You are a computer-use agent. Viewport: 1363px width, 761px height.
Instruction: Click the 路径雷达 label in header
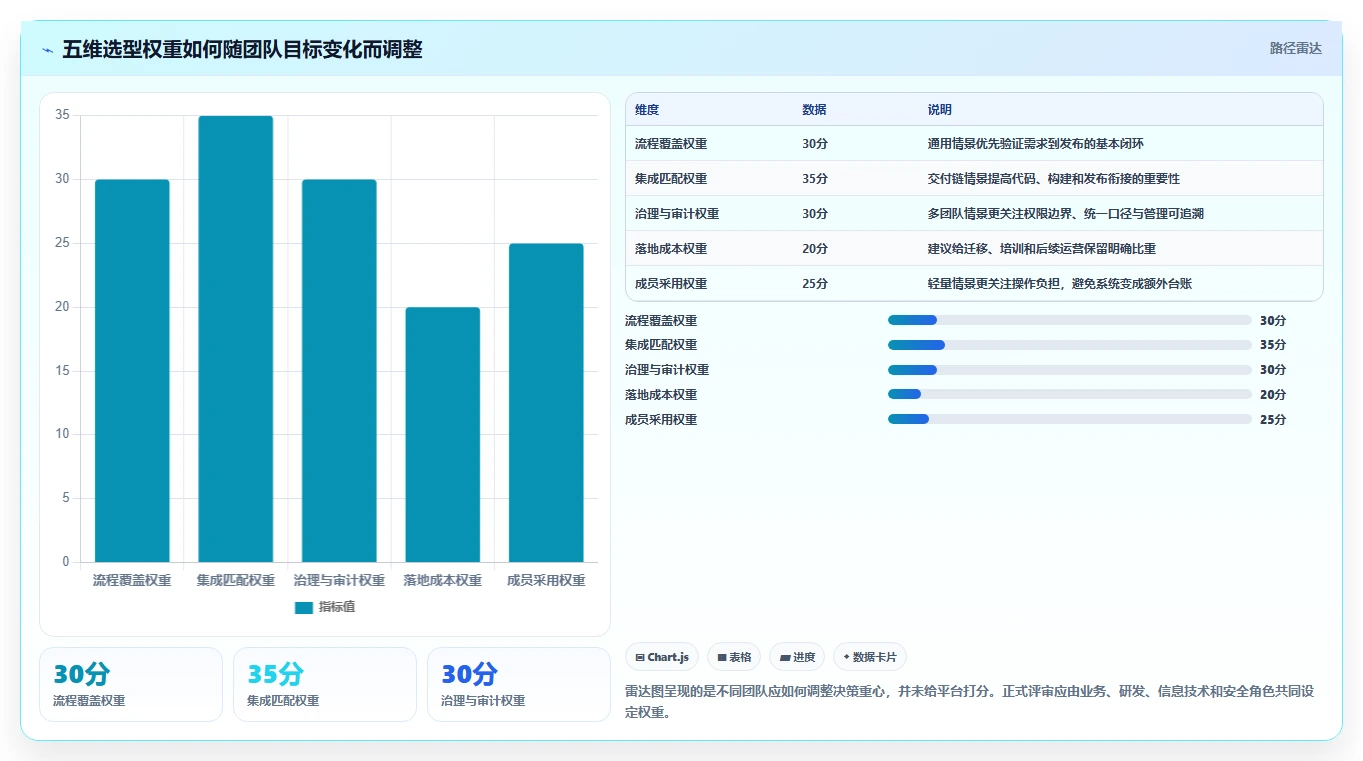coord(1296,48)
